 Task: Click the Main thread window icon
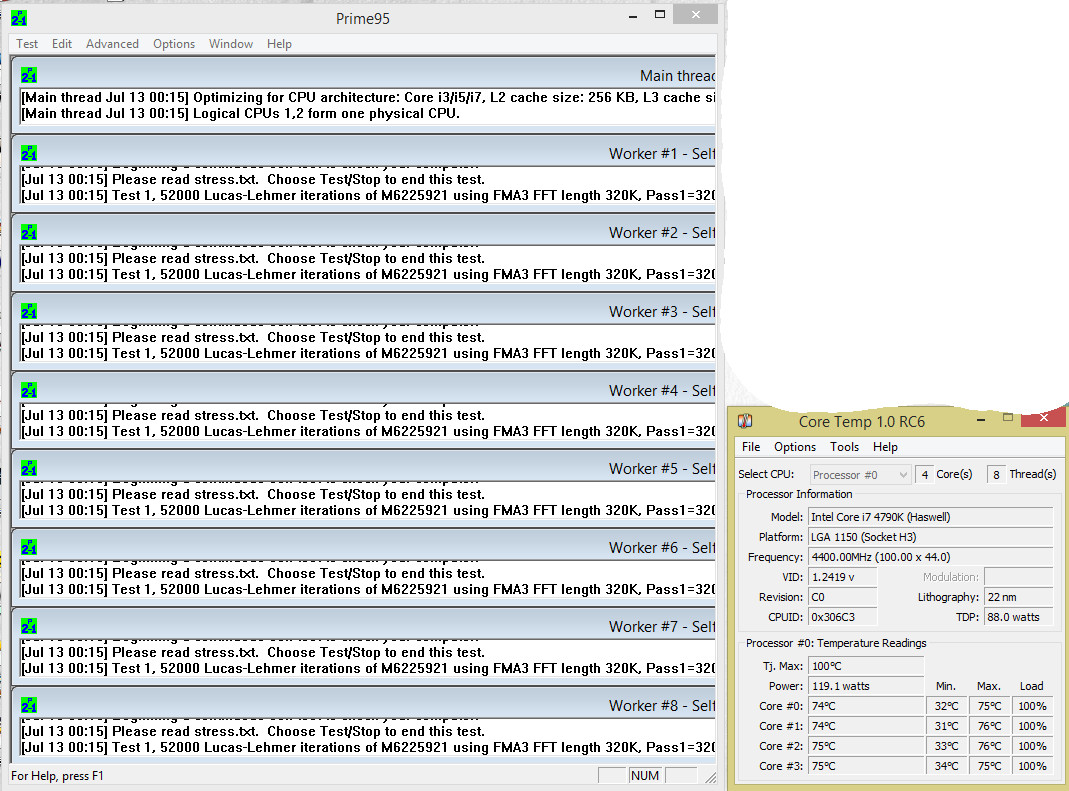pyautogui.click(x=29, y=75)
